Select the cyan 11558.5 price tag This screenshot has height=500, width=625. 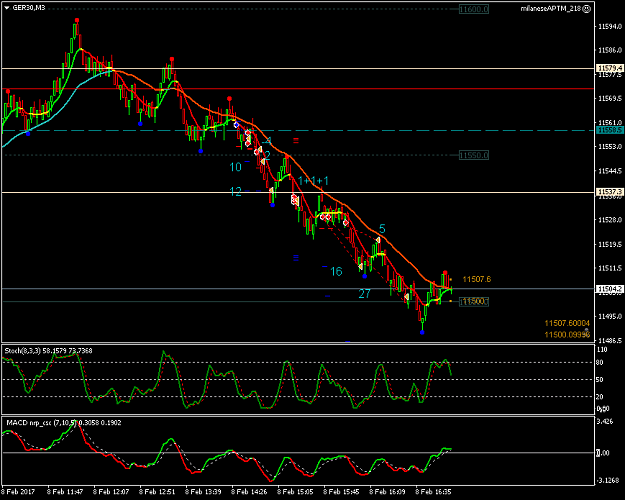tap(609, 130)
